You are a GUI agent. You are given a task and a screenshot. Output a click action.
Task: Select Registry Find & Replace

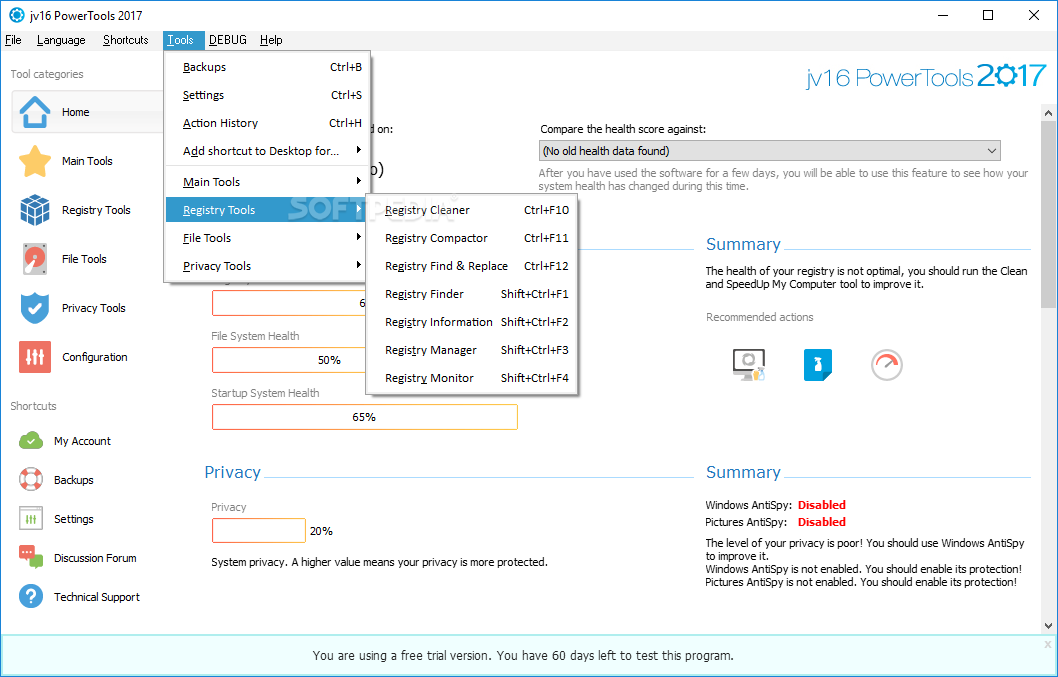[472, 266]
